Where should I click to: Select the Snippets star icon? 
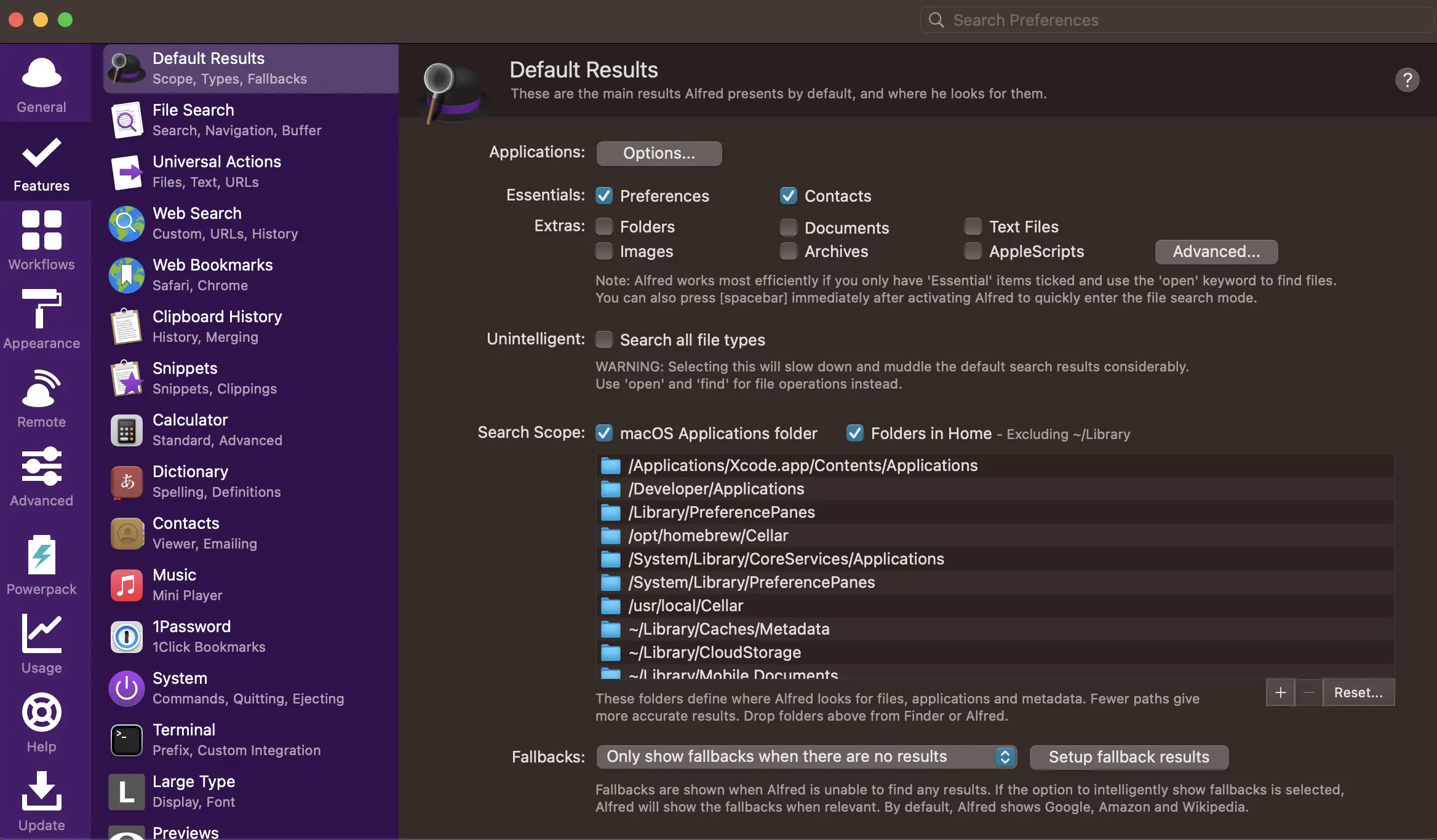pos(127,378)
